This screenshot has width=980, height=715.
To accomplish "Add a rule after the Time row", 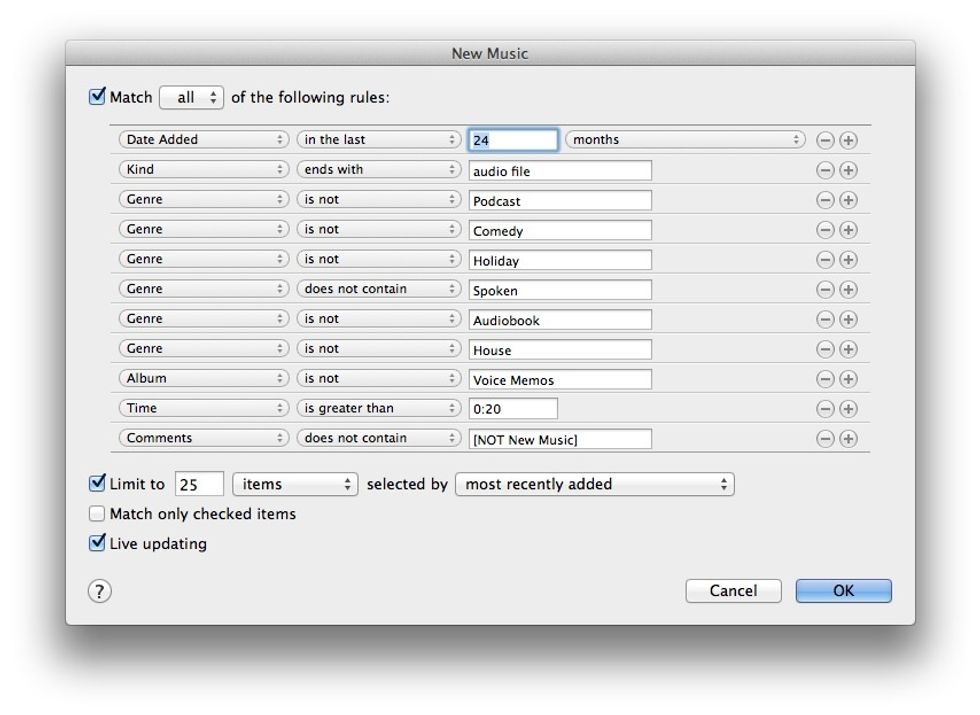I will point(848,409).
